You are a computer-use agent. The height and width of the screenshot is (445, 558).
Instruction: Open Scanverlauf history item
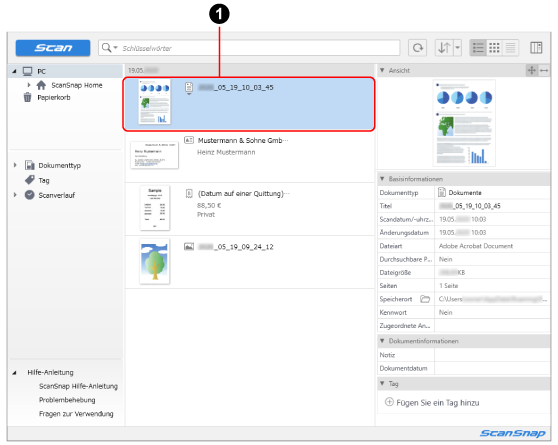[x=57, y=195]
